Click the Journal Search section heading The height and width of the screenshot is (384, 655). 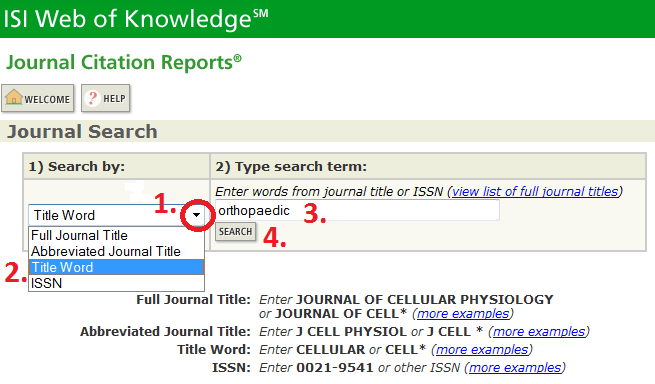(x=82, y=132)
